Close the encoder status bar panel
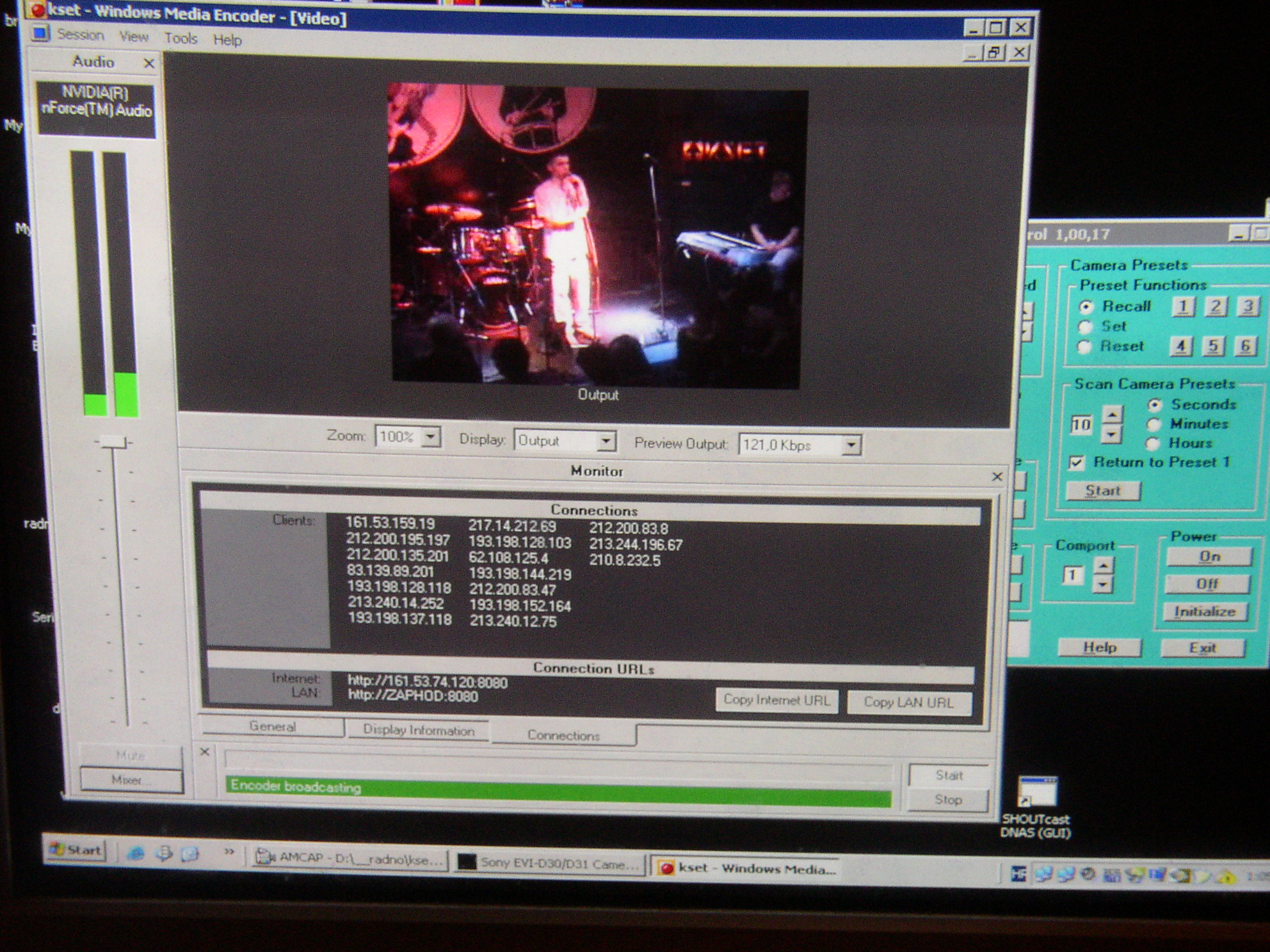This screenshot has width=1270, height=952. [205, 752]
